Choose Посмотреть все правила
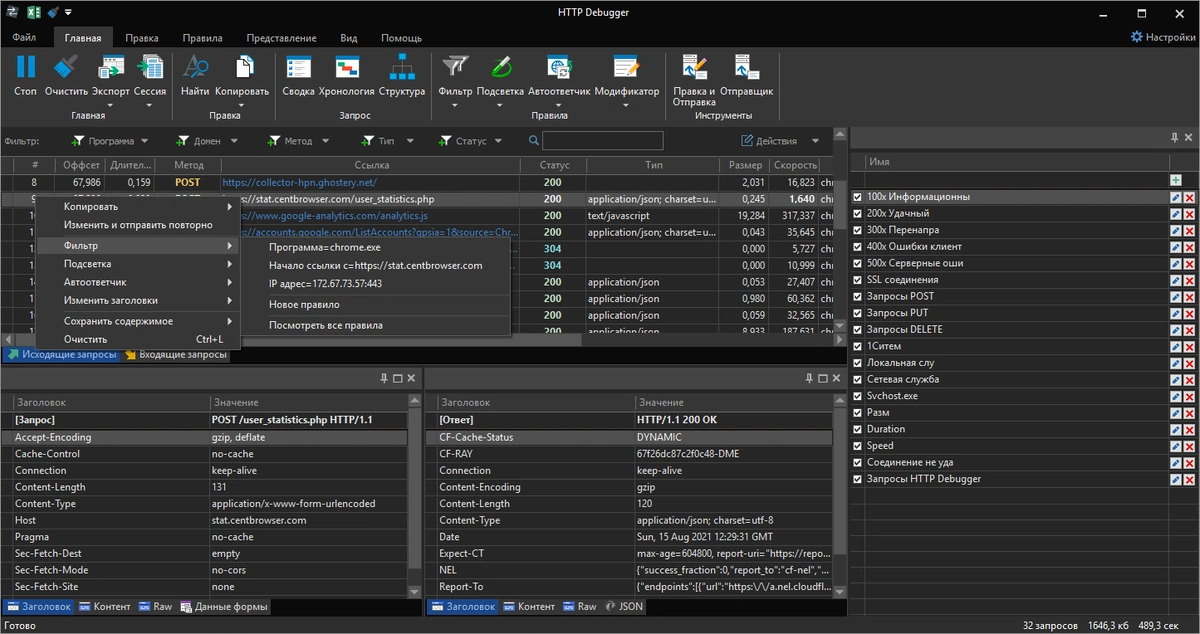 (326, 324)
